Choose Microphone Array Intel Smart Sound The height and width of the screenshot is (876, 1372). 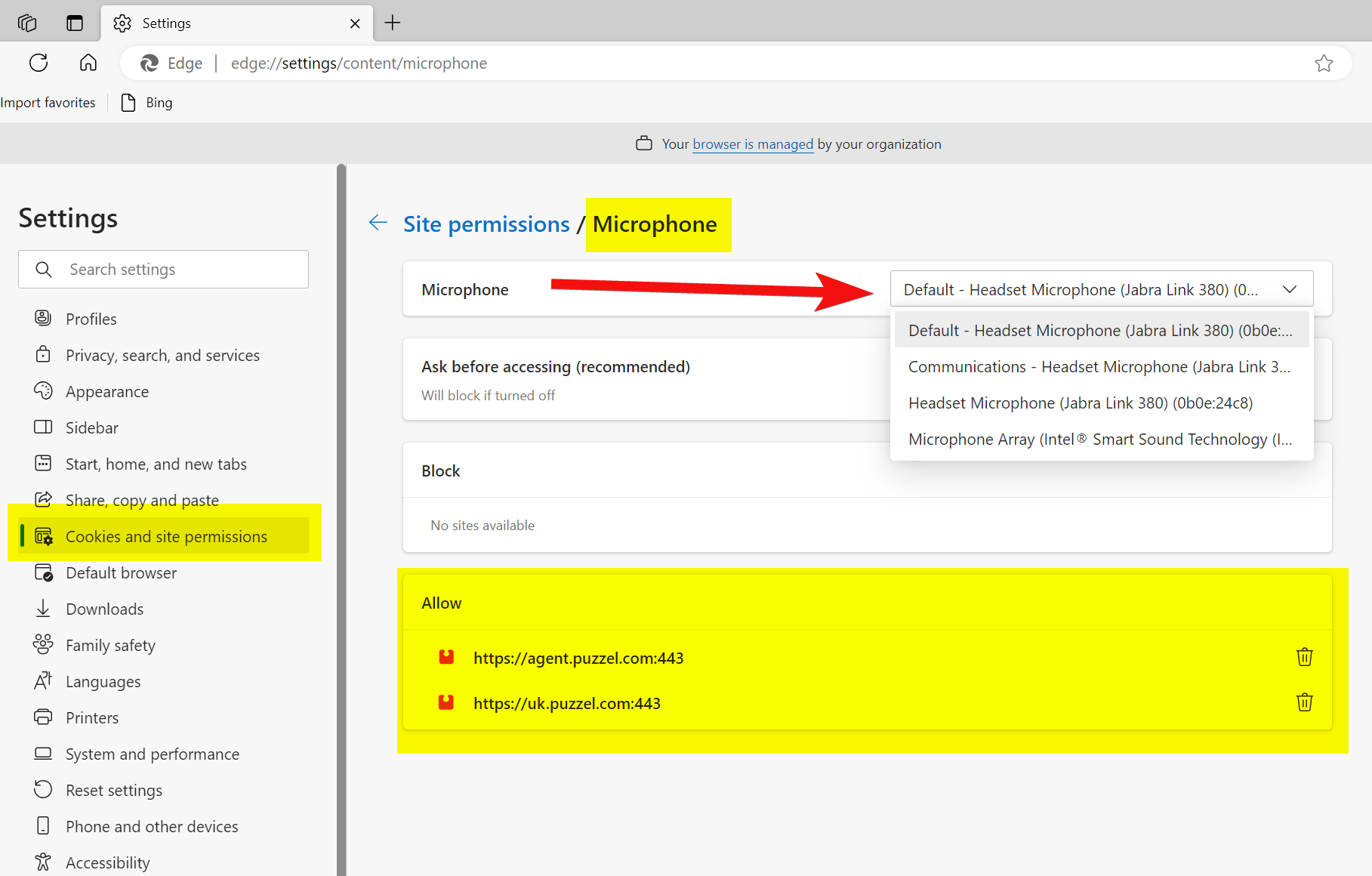[1099, 440]
